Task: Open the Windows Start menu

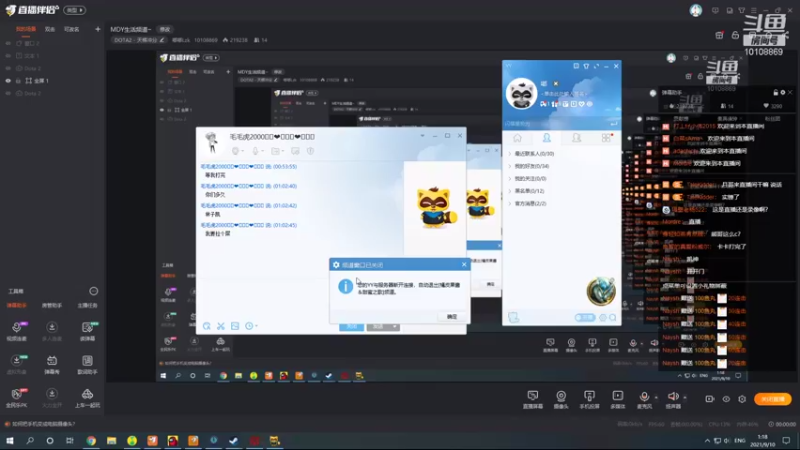Action: 9,440
